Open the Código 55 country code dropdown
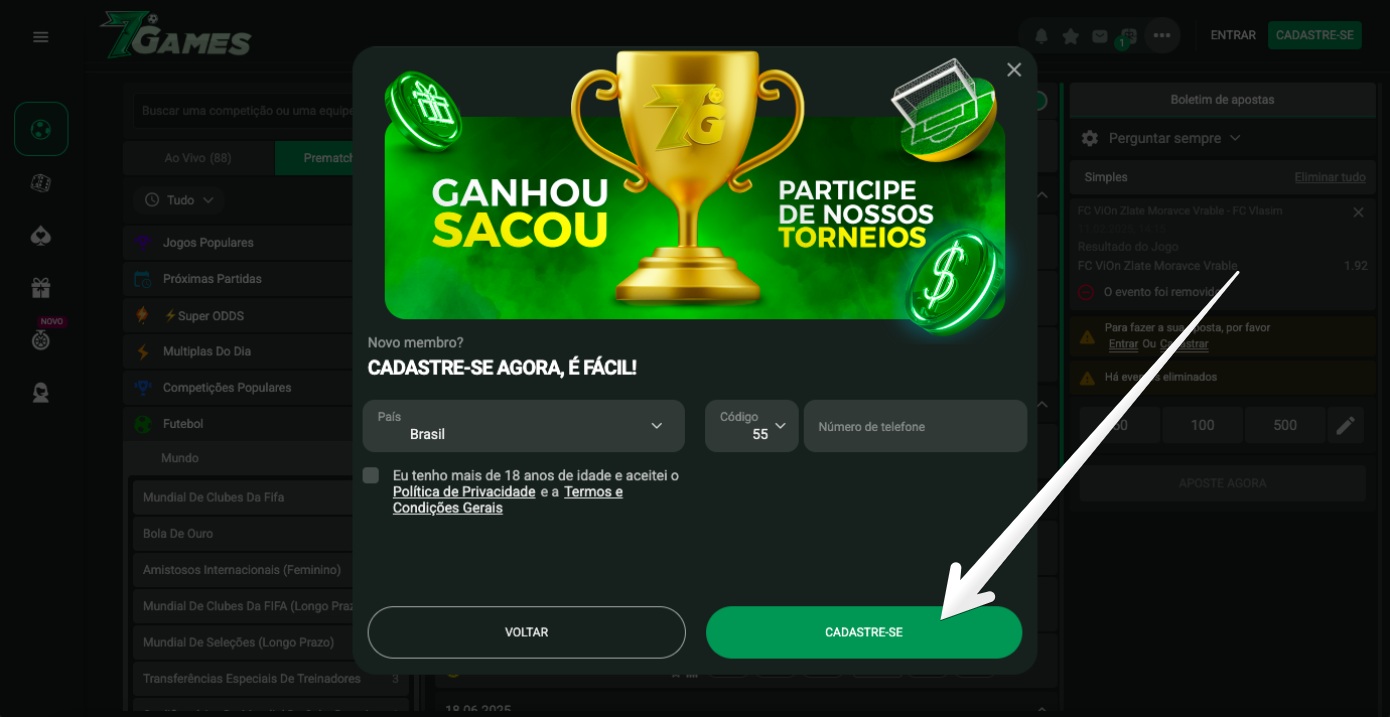 pyautogui.click(x=752, y=426)
